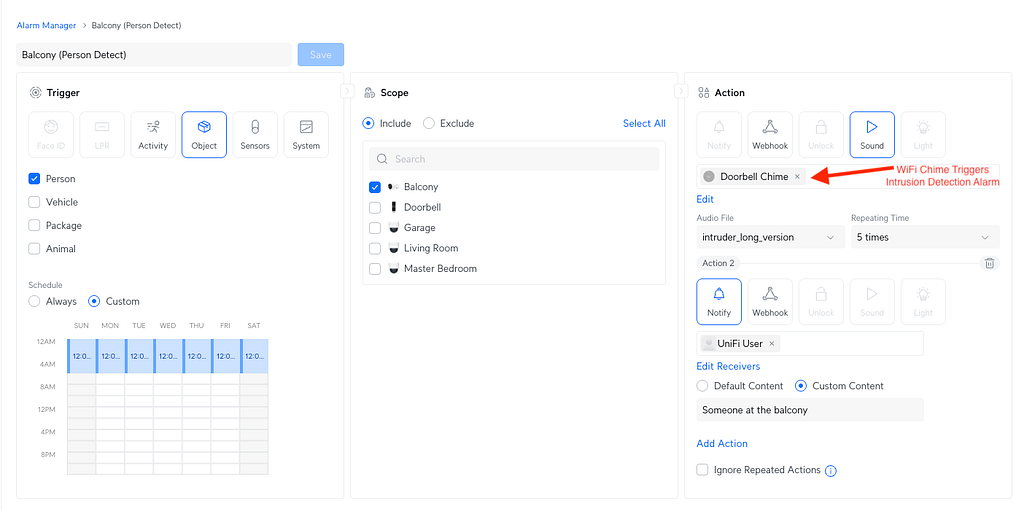Choose the Object trigger type
Screen dimensions: 1024x511
204,135
